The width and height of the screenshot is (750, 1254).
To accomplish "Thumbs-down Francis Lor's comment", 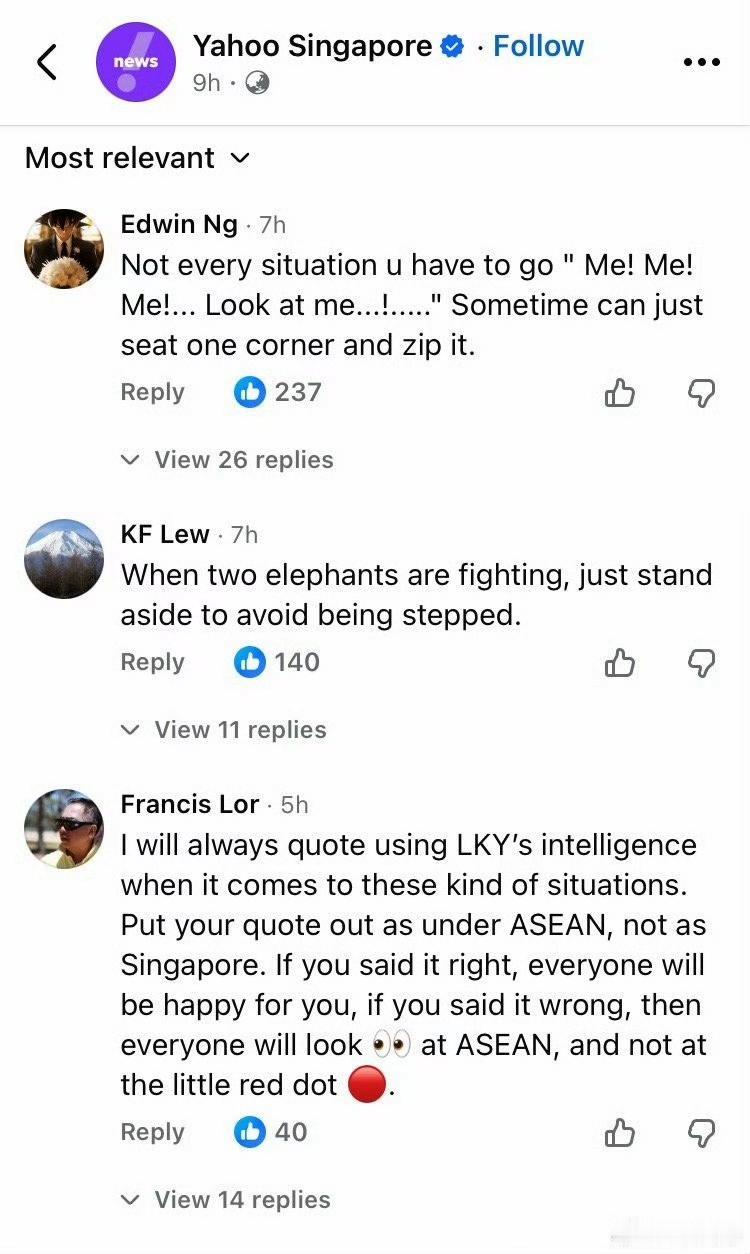I will pos(702,1133).
